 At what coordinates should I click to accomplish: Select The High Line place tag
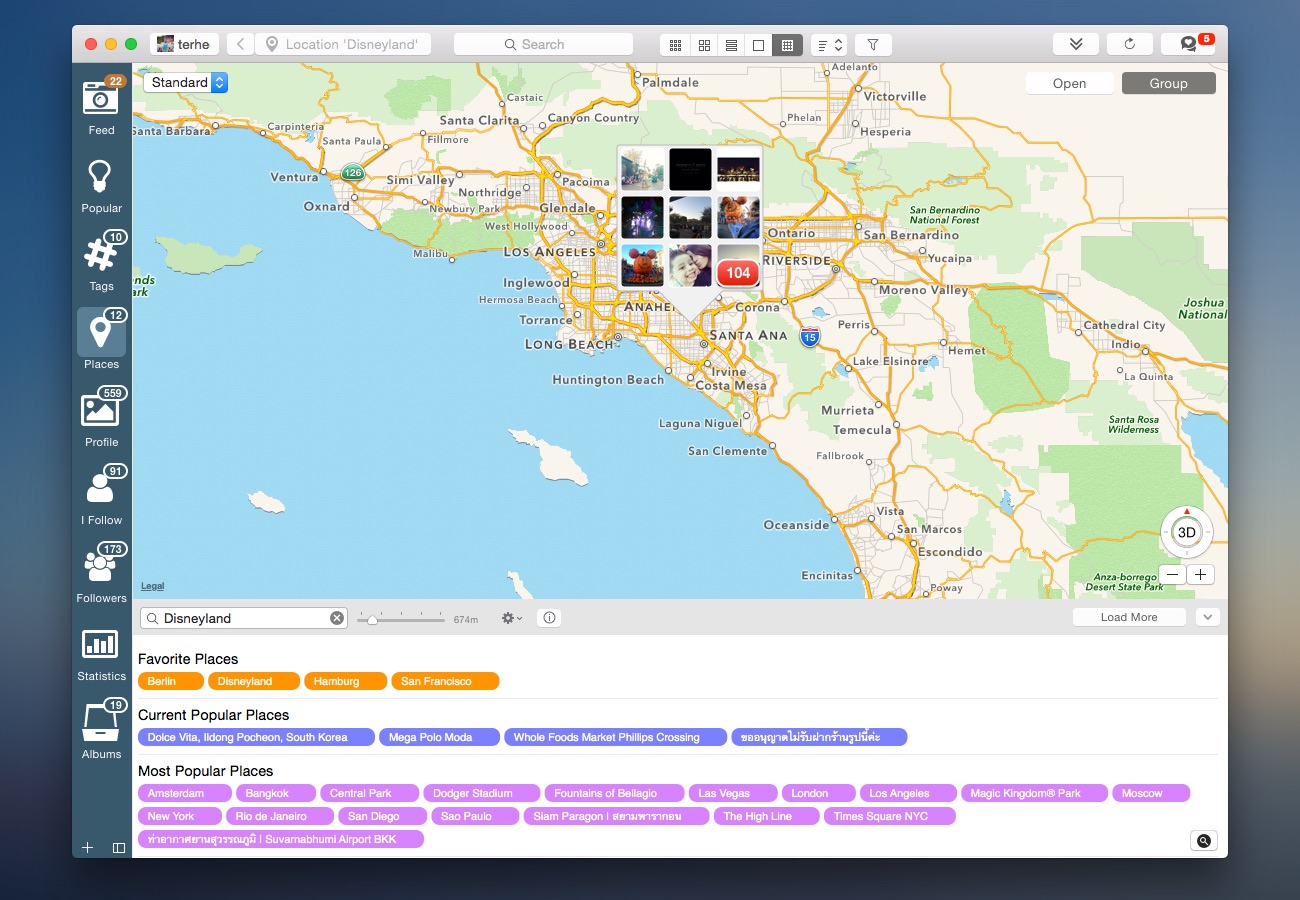tap(767, 816)
